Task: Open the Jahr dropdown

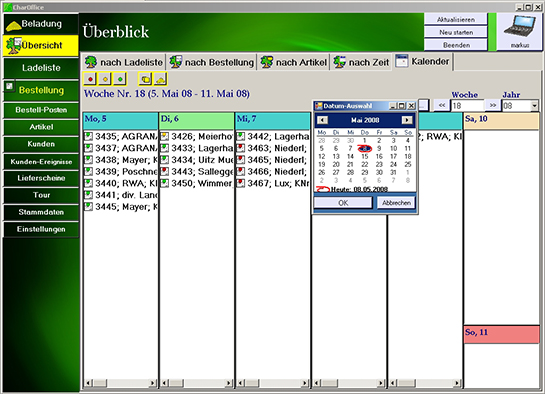Action: tap(534, 106)
